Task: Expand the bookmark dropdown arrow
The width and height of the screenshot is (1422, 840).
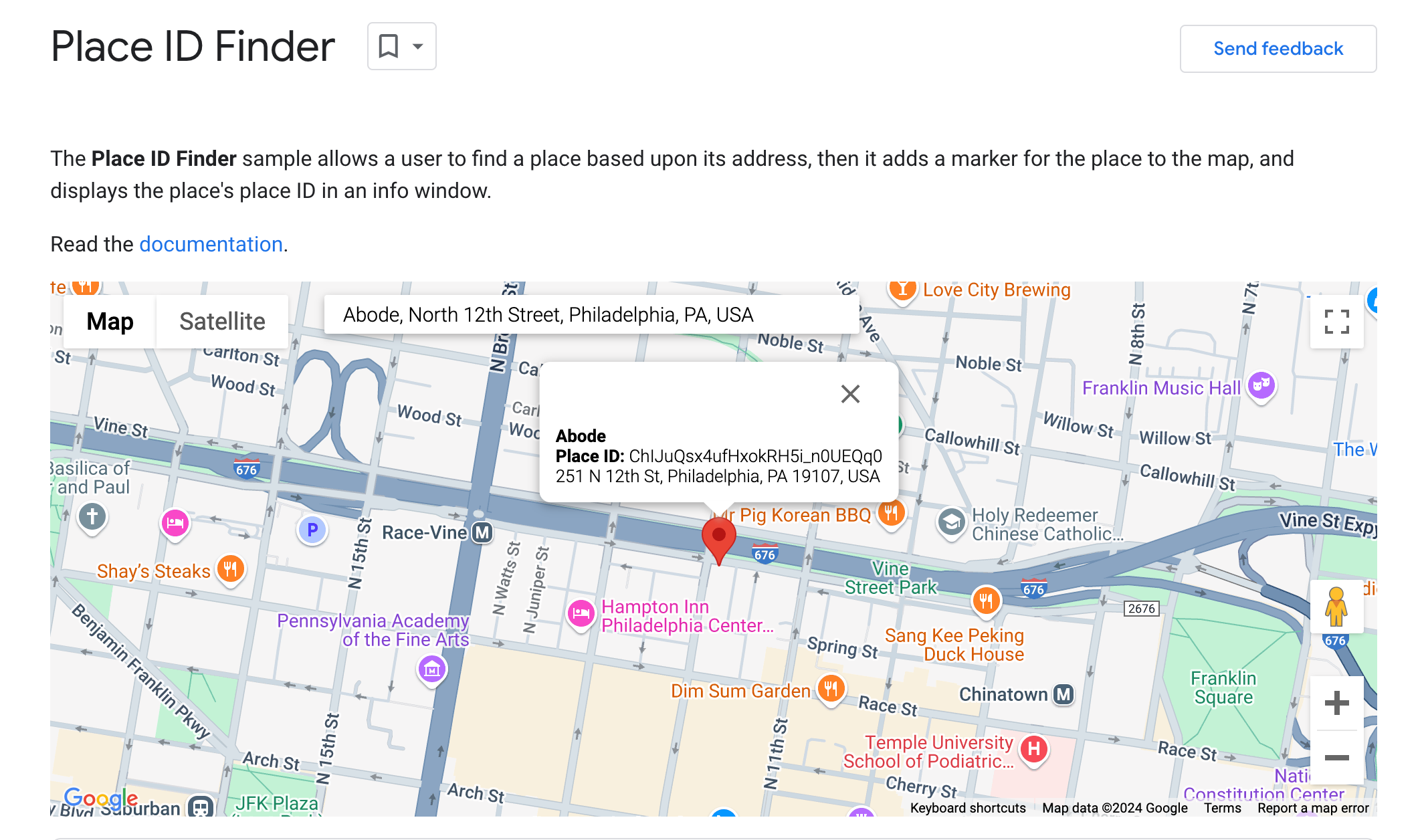Action: (418, 46)
